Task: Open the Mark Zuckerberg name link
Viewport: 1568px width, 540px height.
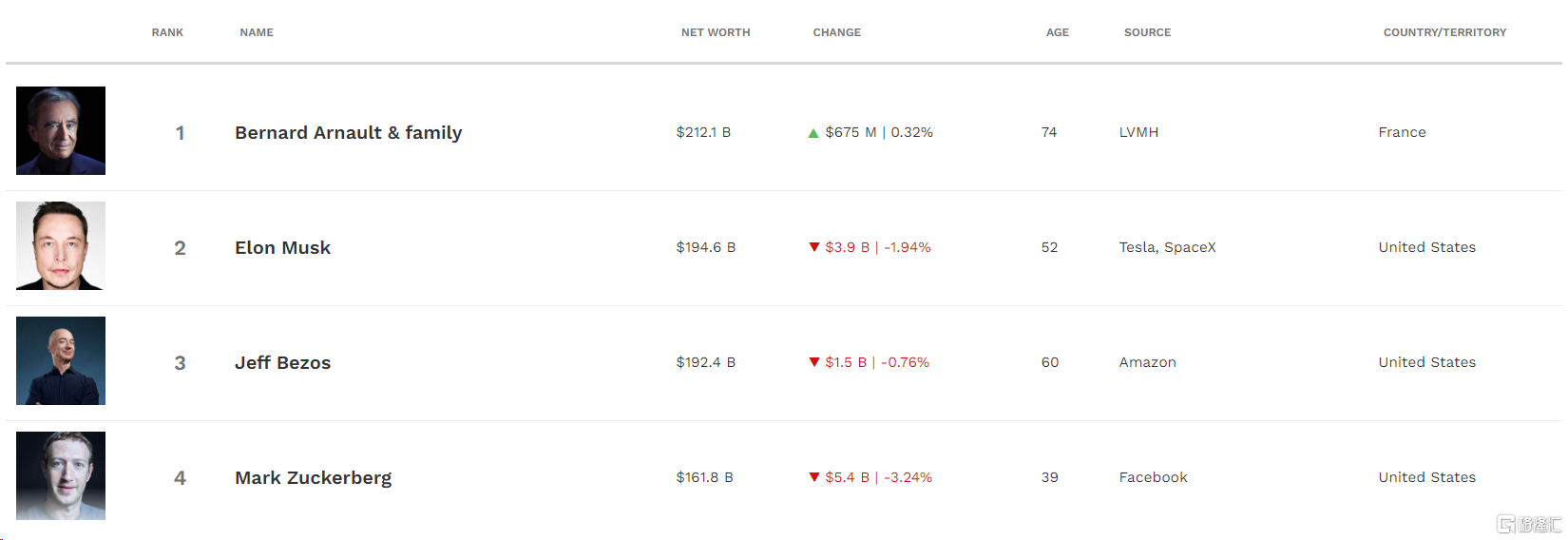Action: click(x=314, y=478)
